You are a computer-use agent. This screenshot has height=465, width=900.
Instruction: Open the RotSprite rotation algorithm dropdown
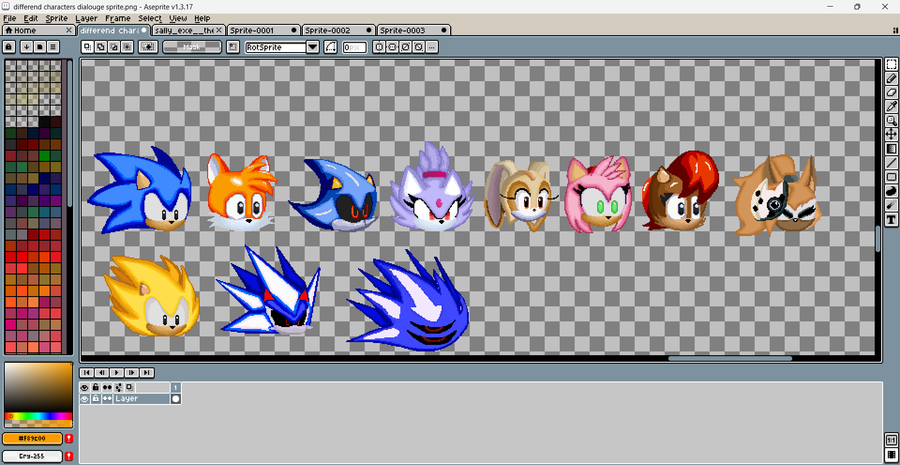(313, 47)
